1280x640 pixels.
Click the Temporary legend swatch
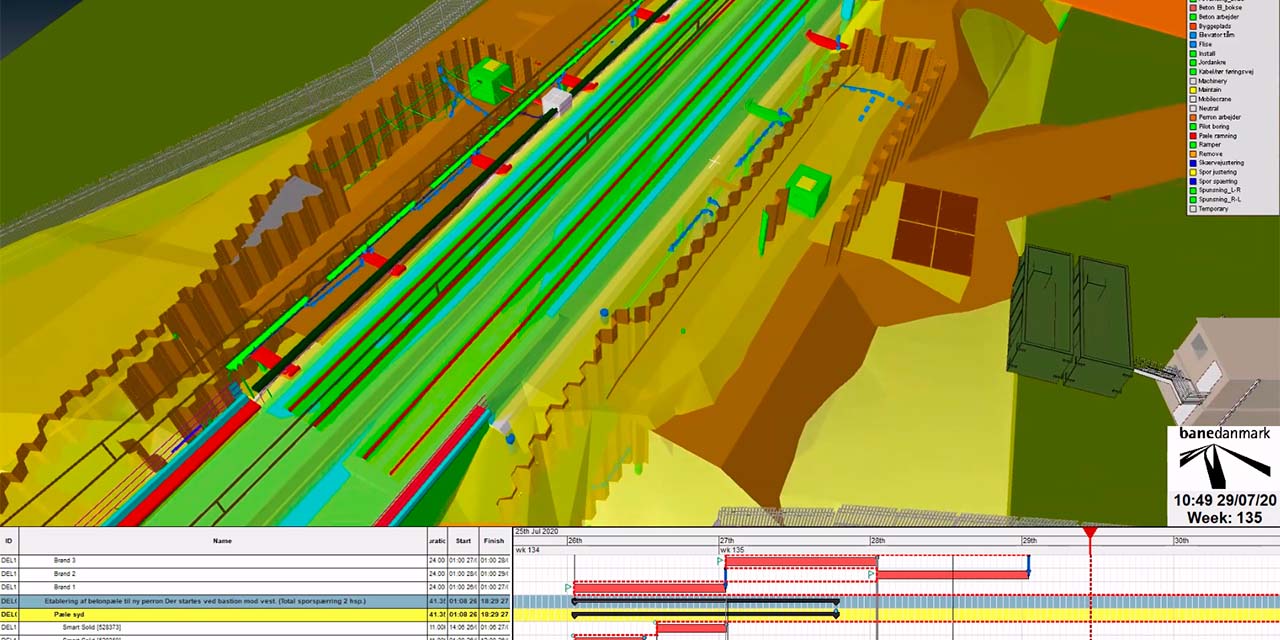1192,208
